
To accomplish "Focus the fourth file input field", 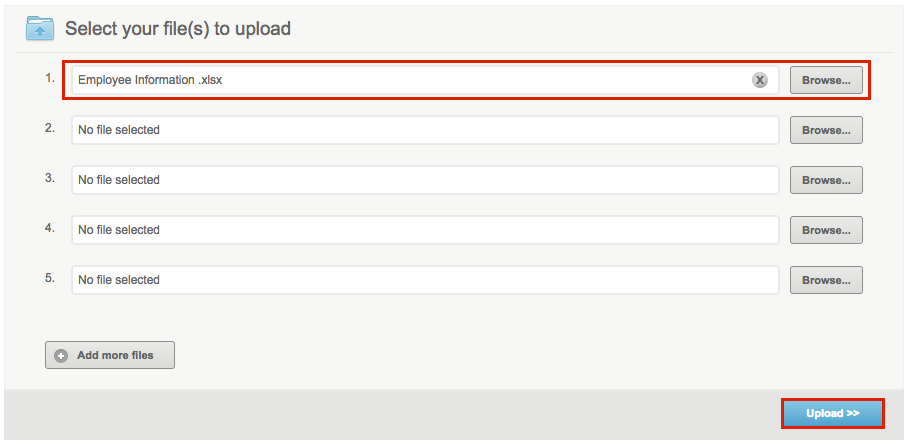I will [425, 230].
